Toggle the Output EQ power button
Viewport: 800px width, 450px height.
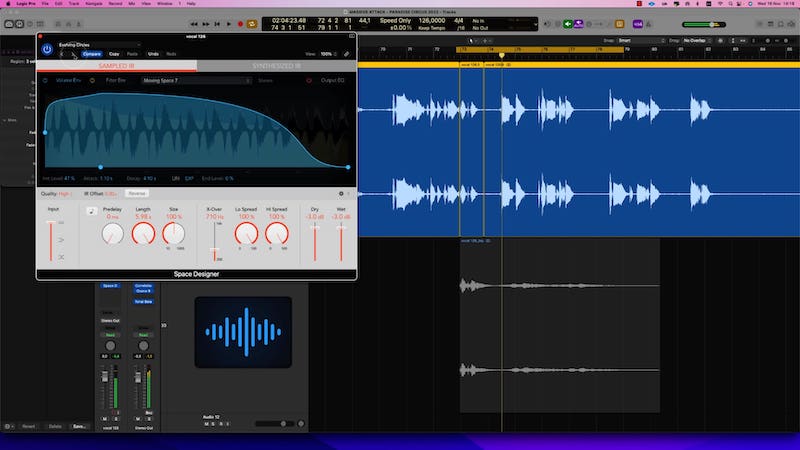[x=309, y=81]
